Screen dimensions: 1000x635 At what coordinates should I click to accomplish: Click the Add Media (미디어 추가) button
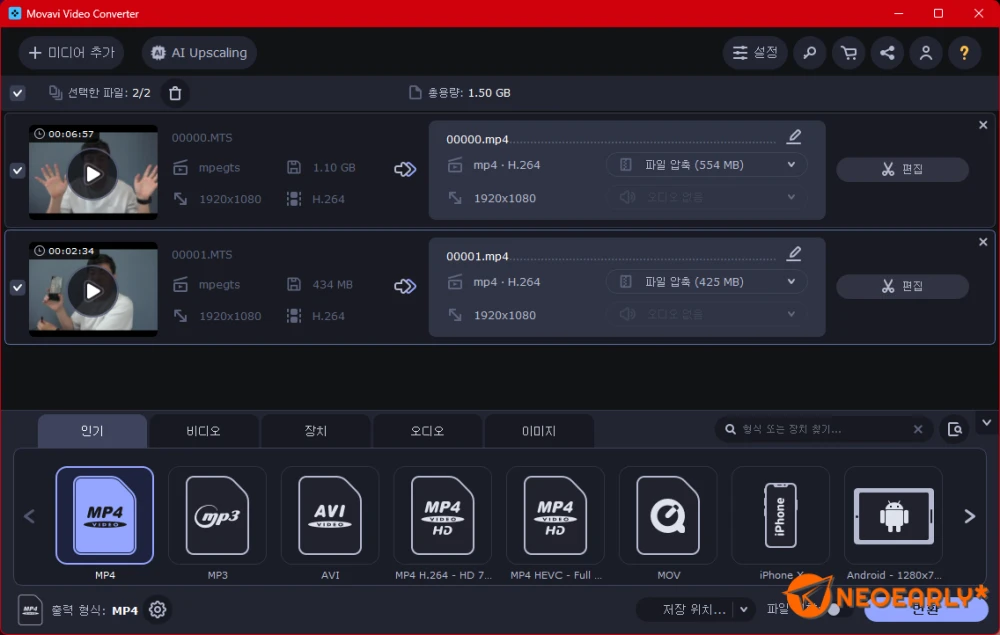pos(71,52)
